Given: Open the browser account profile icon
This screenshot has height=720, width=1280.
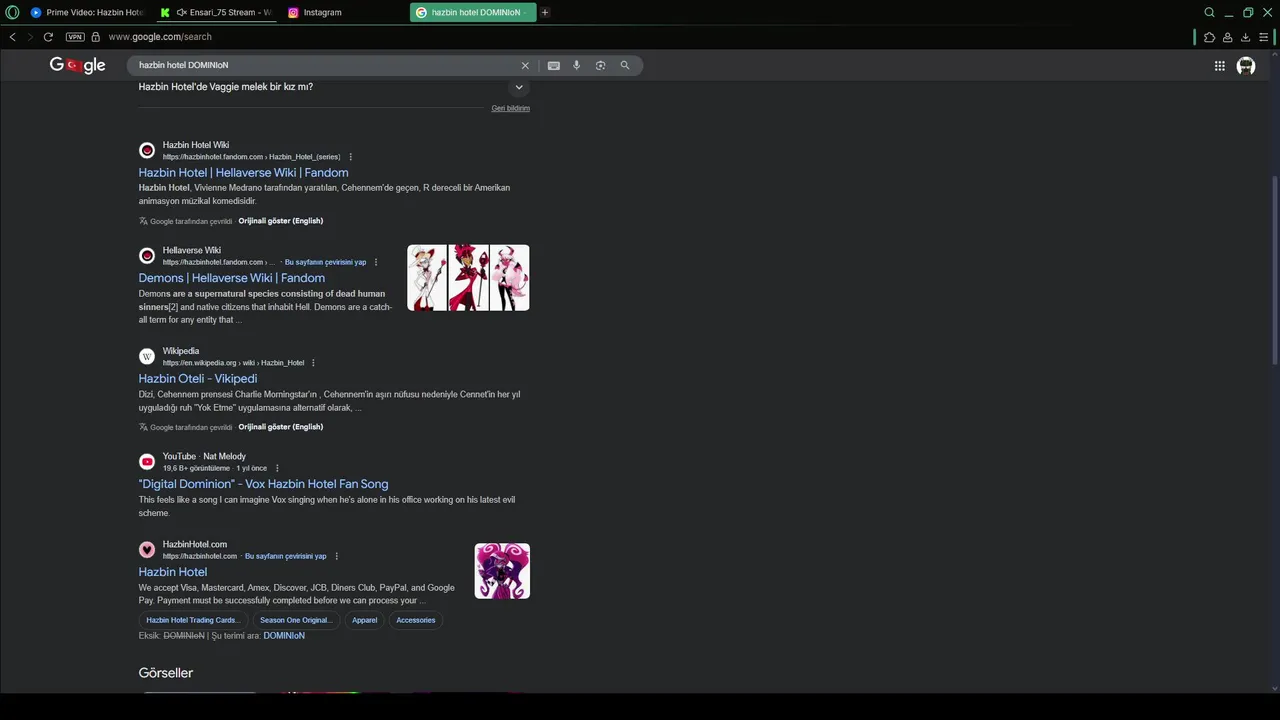Looking at the screenshot, I should pos(1227,37).
